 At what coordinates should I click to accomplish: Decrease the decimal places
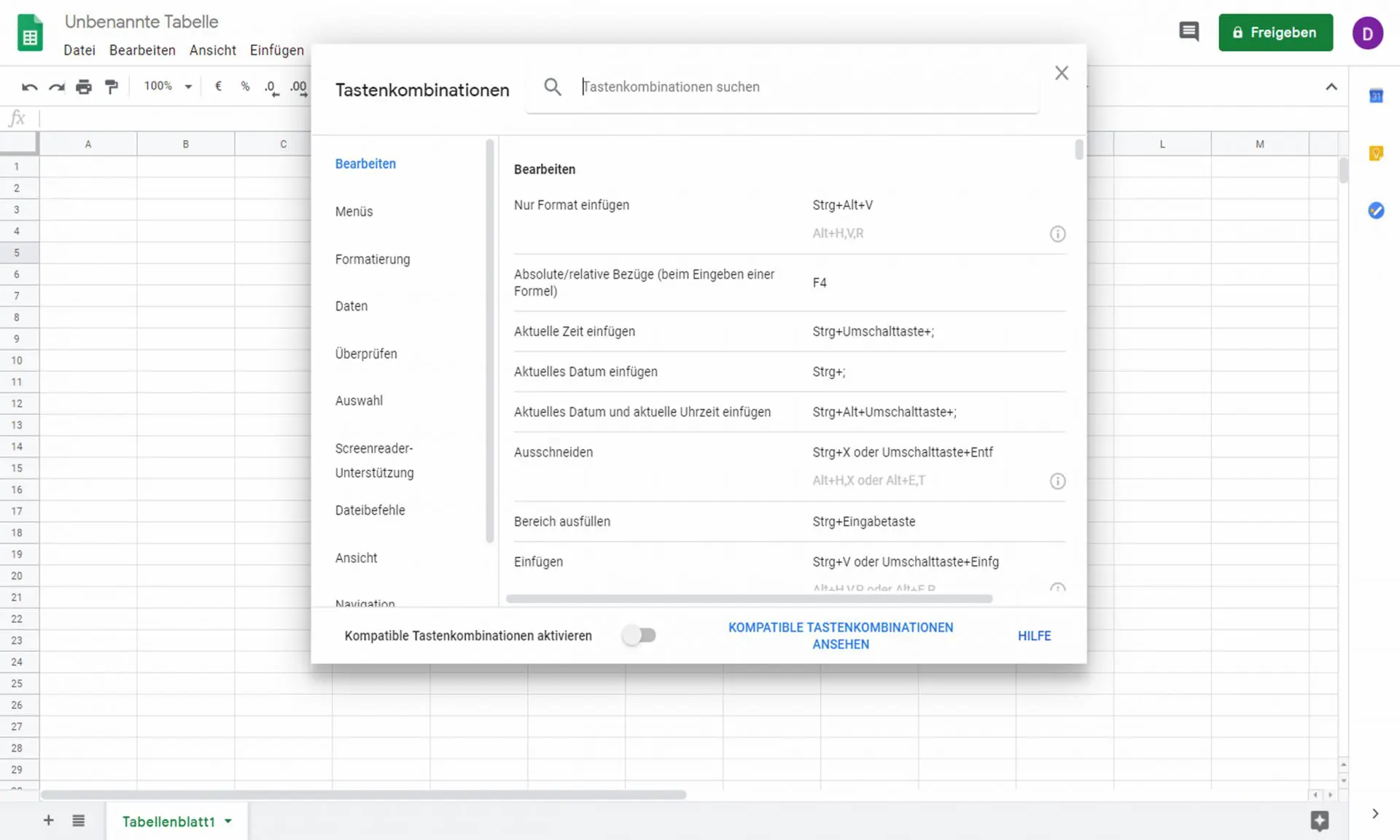tap(271, 87)
